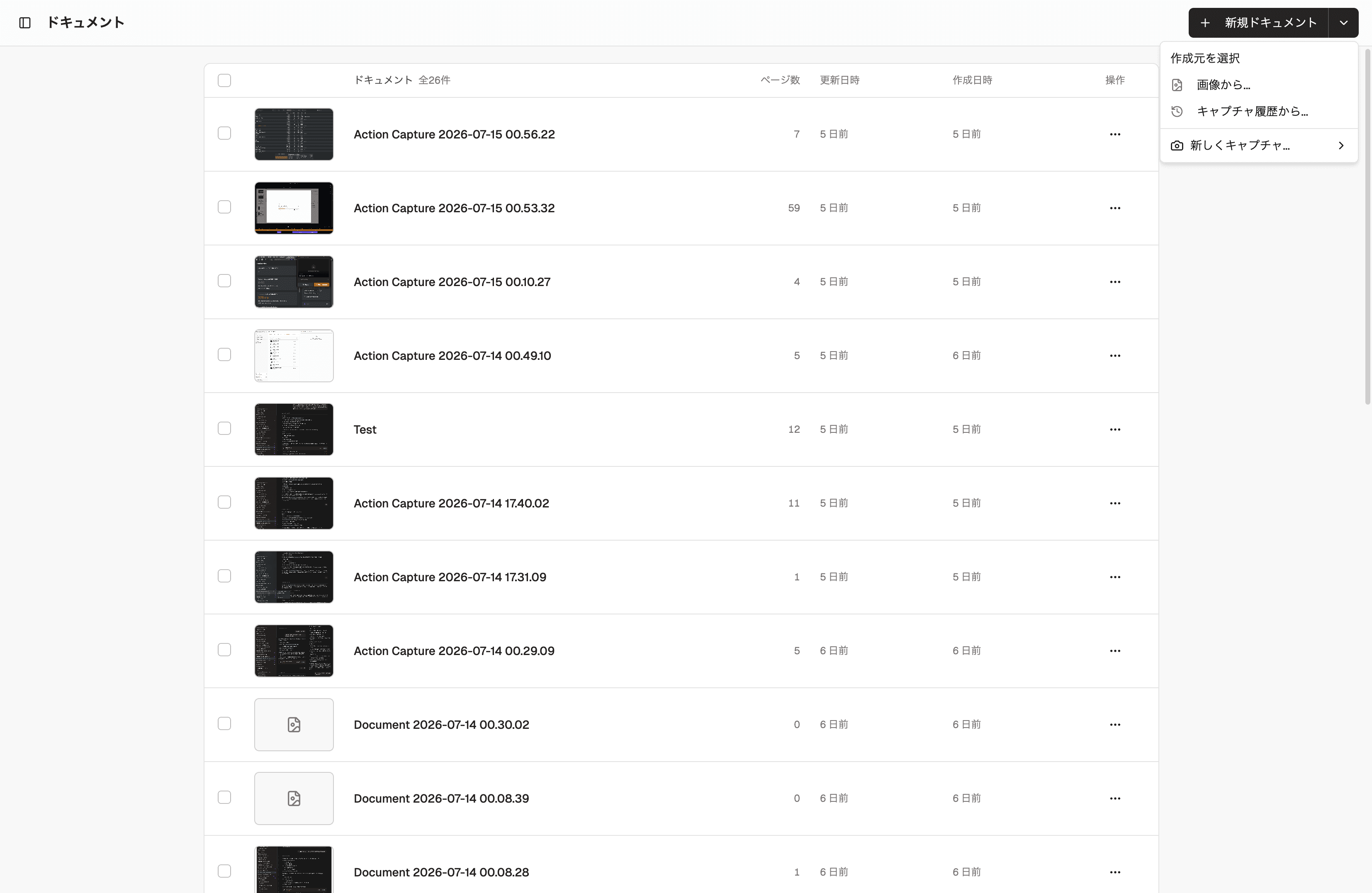The height and width of the screenshot is (893, 1372).
Task: Click ellipsis for Document 2026-07-14 00.30.02
Action: click(x=1115, y=724)
